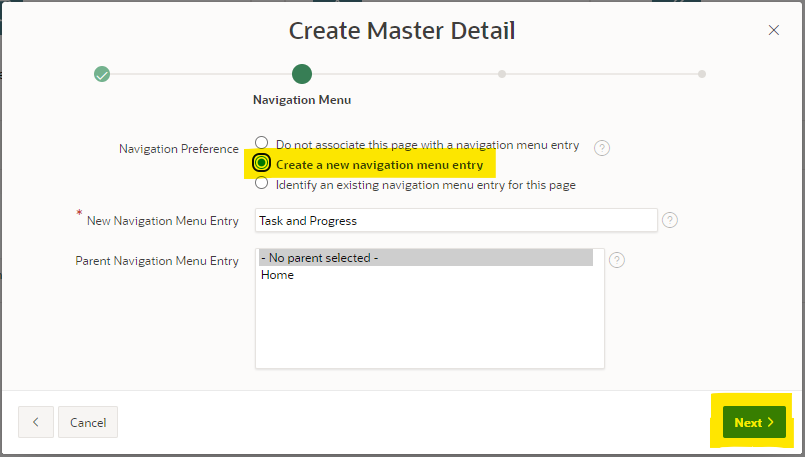
Task: Show help for New Navigation Menu Entry field
Action: tap(670, 220)
